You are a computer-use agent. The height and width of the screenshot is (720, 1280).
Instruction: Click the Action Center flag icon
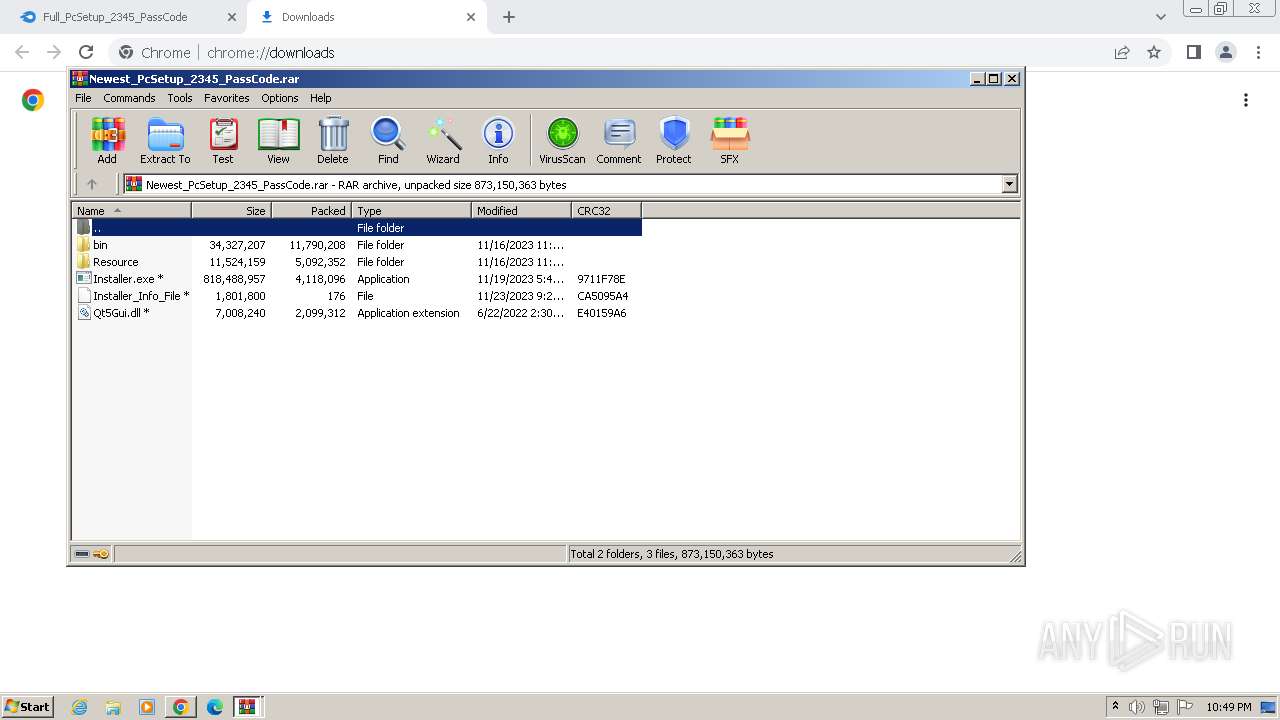point(1185,707)
